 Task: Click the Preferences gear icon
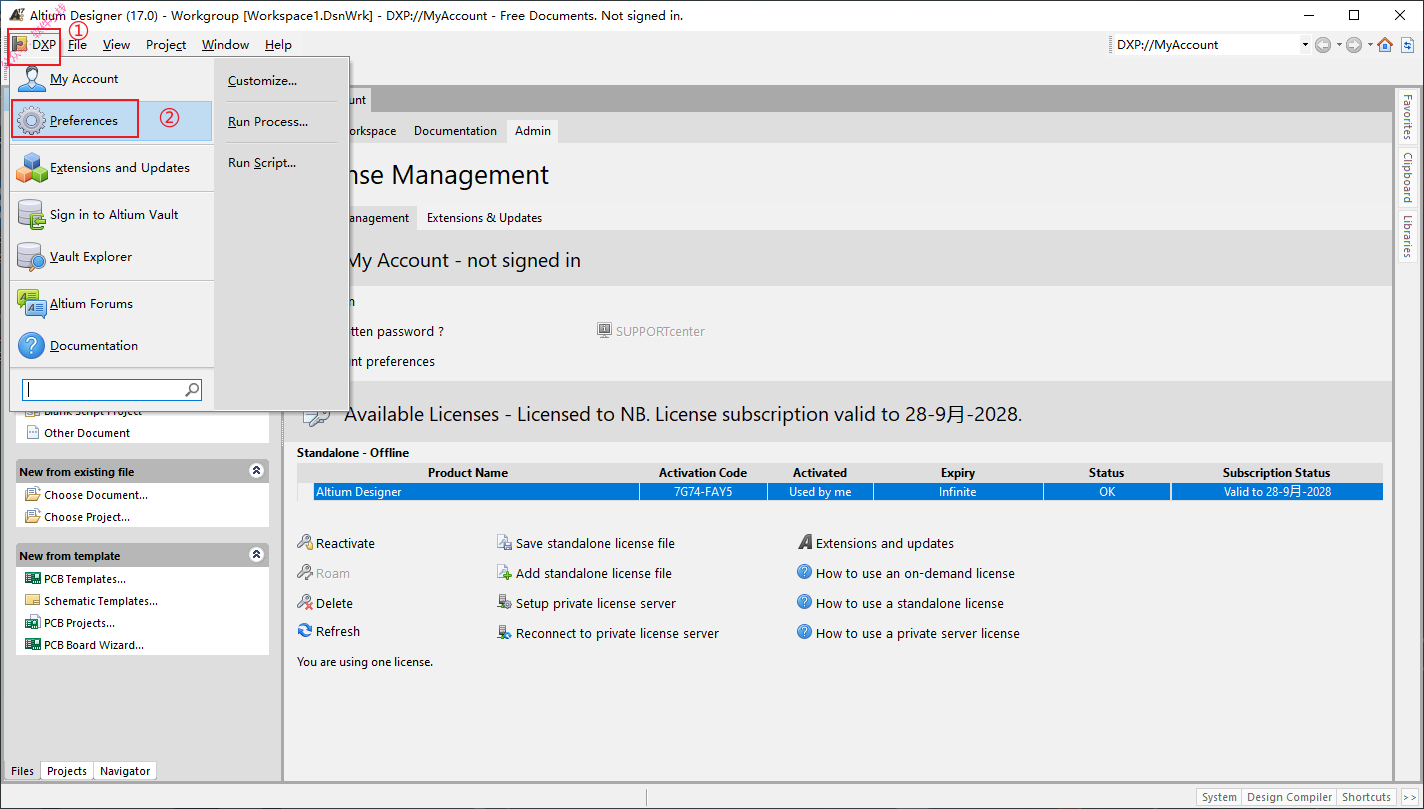[32, 121]
